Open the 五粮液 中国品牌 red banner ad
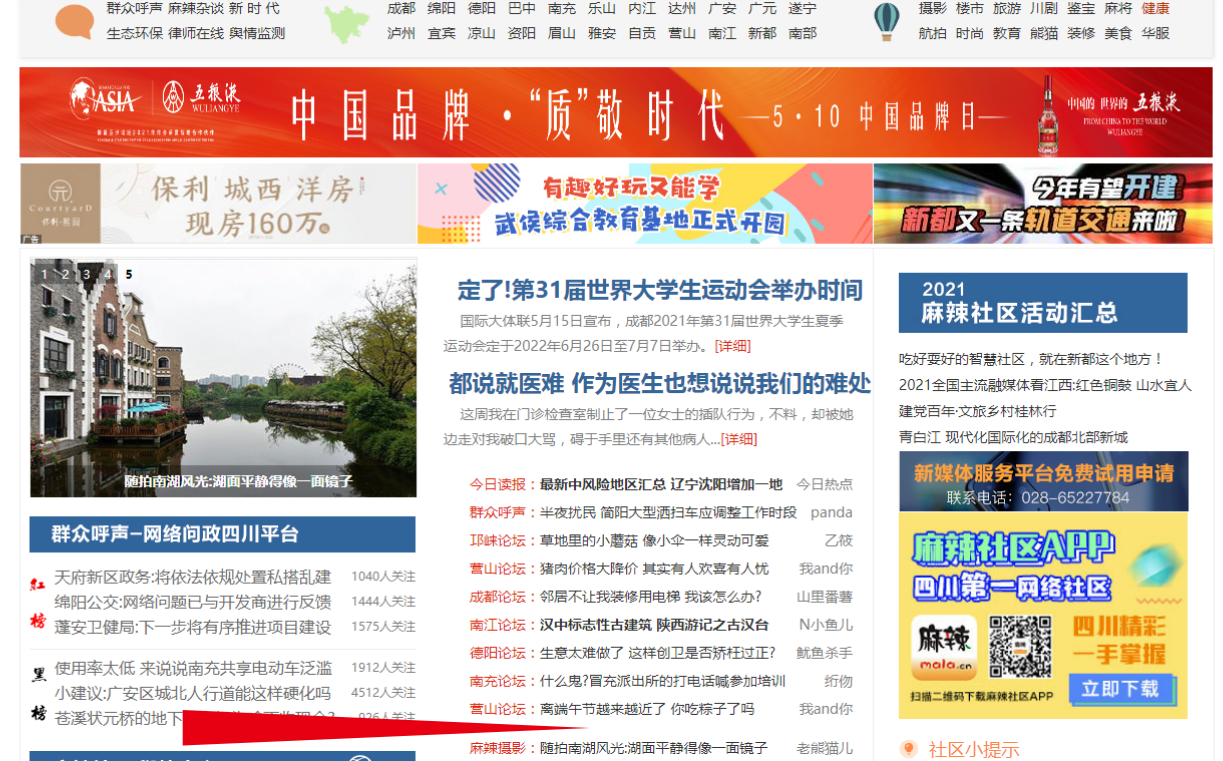The image size is (1223, 761). pyautogui.click(x=615, y=113)
